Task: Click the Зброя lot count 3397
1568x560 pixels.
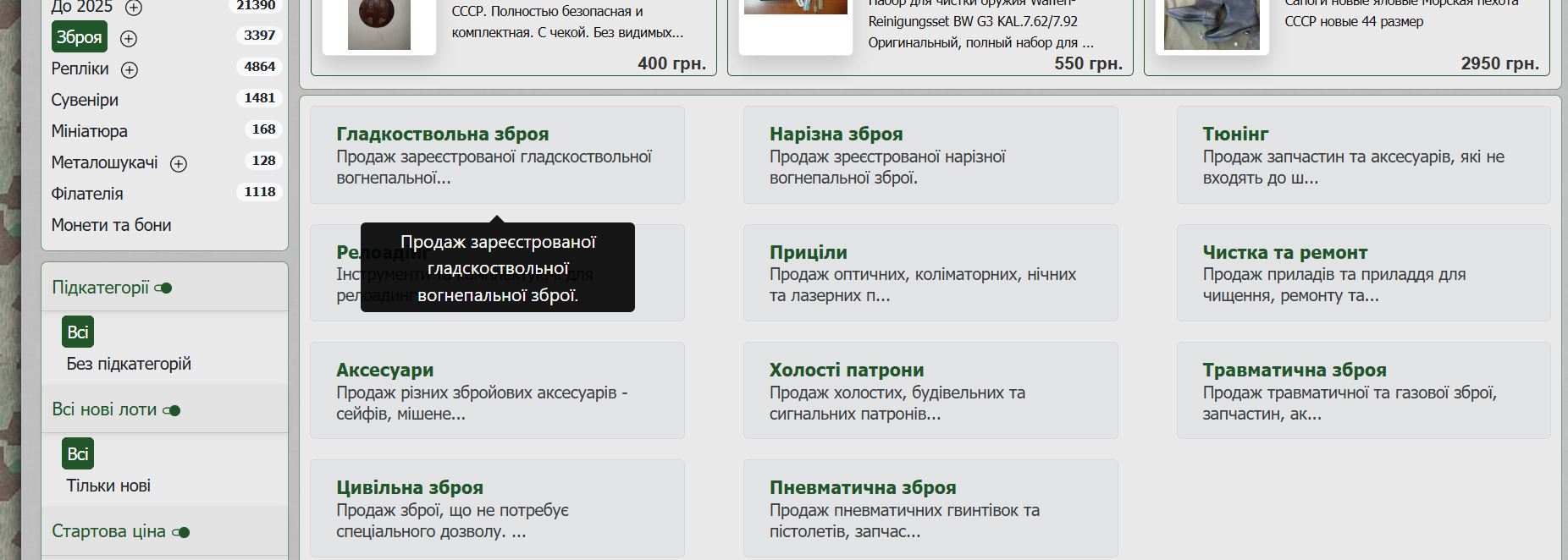Action: pyautogui.click(x=259, y=36)
